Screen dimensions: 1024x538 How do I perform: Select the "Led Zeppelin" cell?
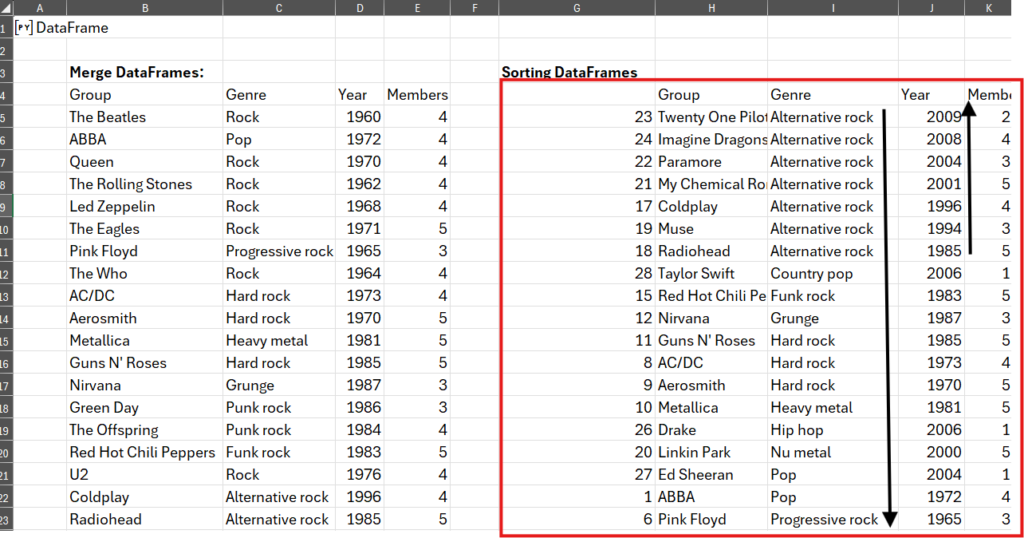144,206
